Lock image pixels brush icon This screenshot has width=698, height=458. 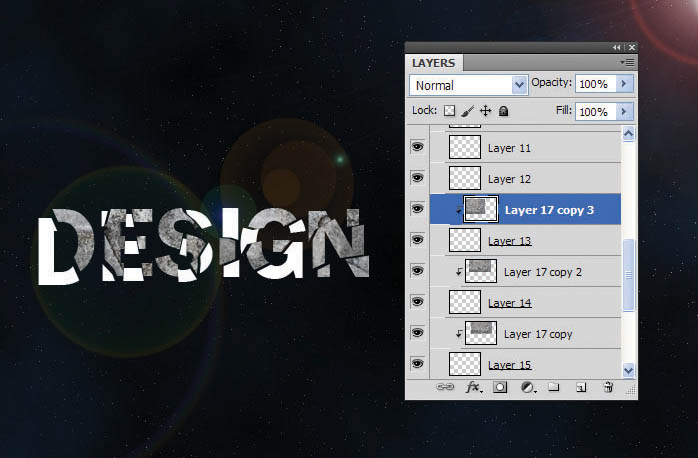pos(467,111)
